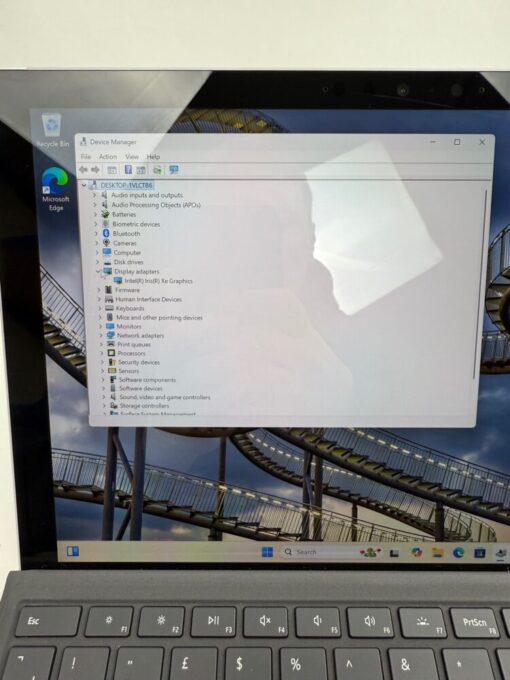Open the Help menu
This screenshot has width=510, height=680.
(154, 157)
